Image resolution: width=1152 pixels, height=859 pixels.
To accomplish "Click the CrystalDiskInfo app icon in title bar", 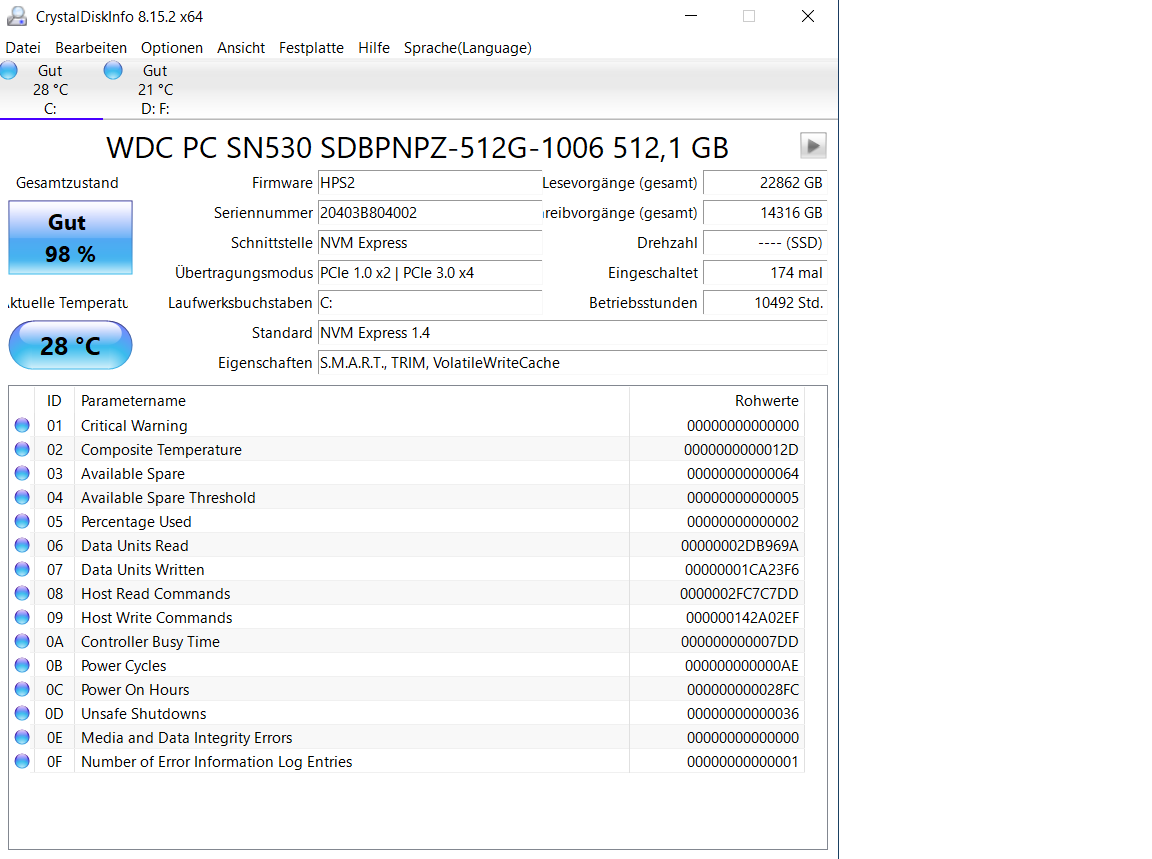I will point(17,16).
